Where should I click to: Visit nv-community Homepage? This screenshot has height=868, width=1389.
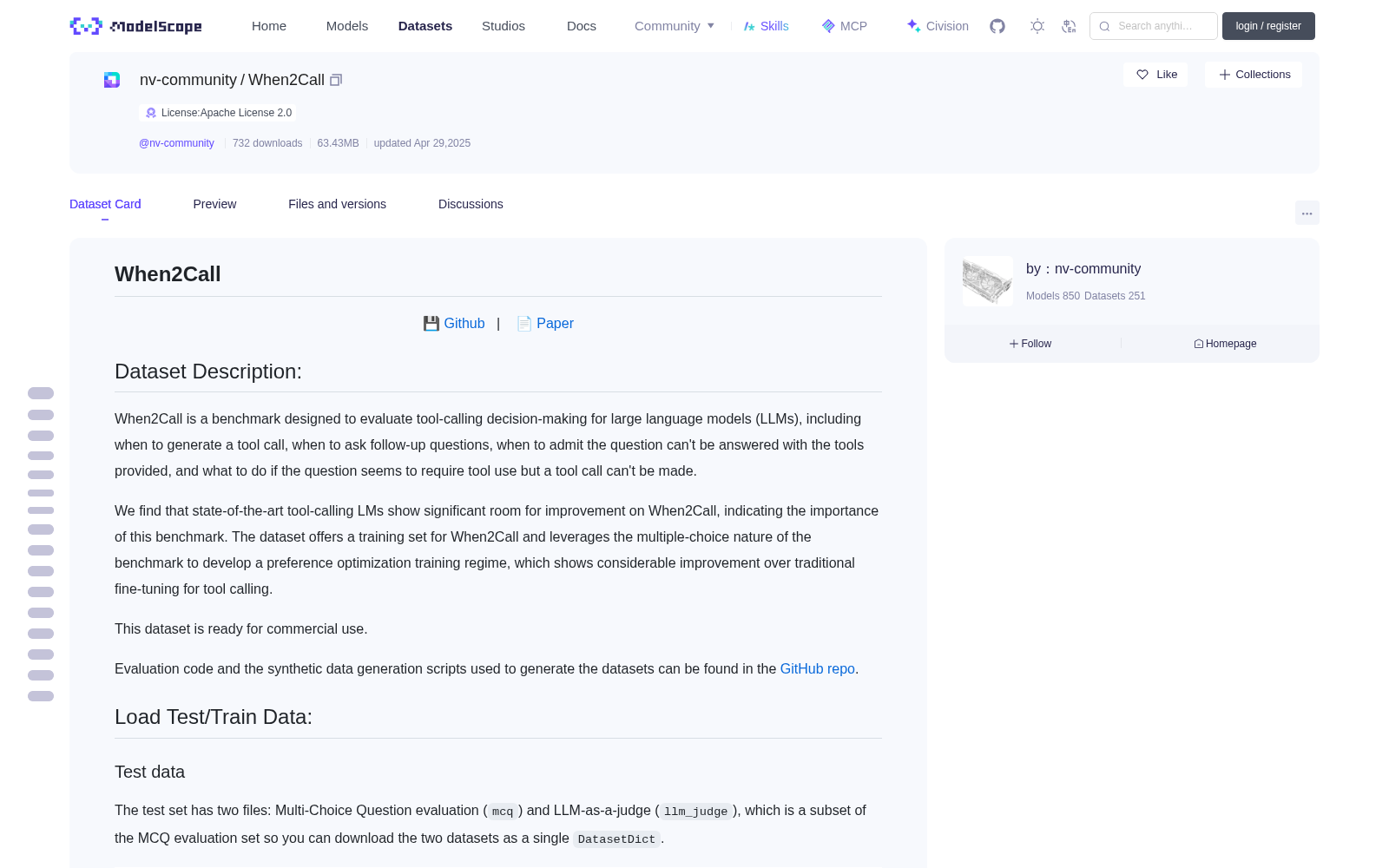click(1225, 344)
